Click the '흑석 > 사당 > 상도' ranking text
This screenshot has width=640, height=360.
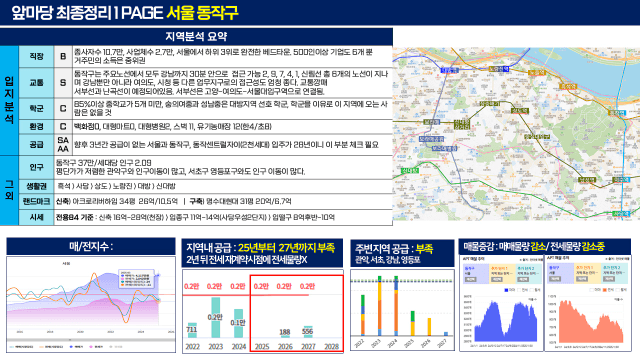pyautogui.click(x=116, y=186)
